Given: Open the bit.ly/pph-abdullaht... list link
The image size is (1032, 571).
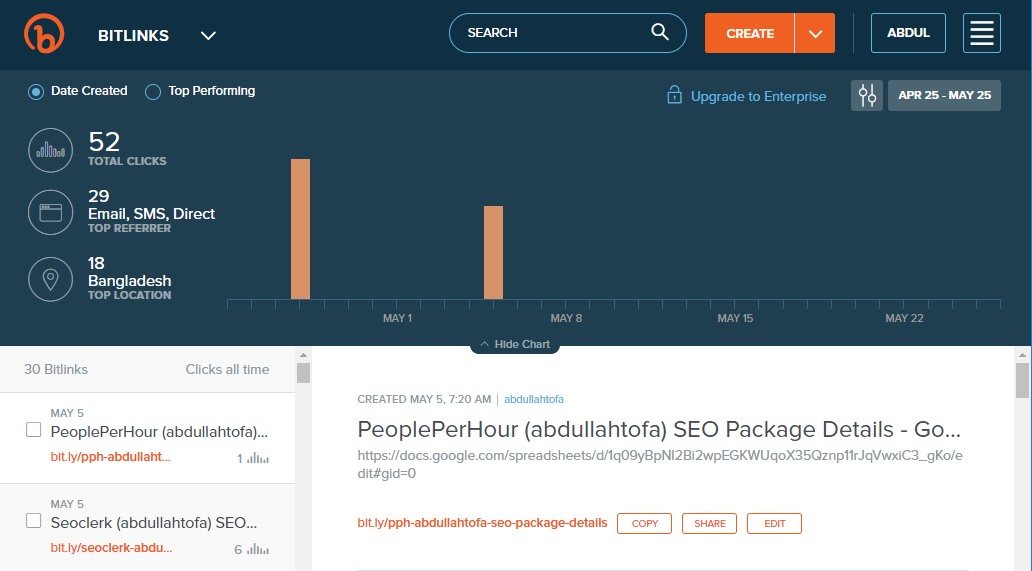Looking at the screenshot, I should click(x=111, y=457).
